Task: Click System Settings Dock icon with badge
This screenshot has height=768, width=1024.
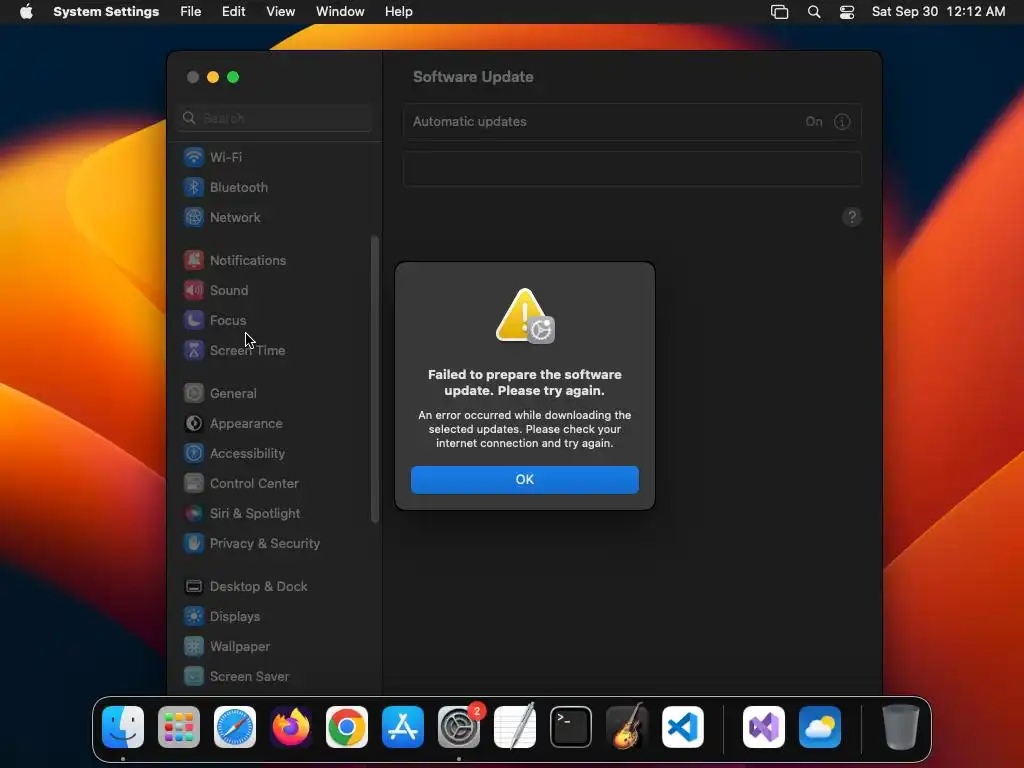Action: coord(459,727)
